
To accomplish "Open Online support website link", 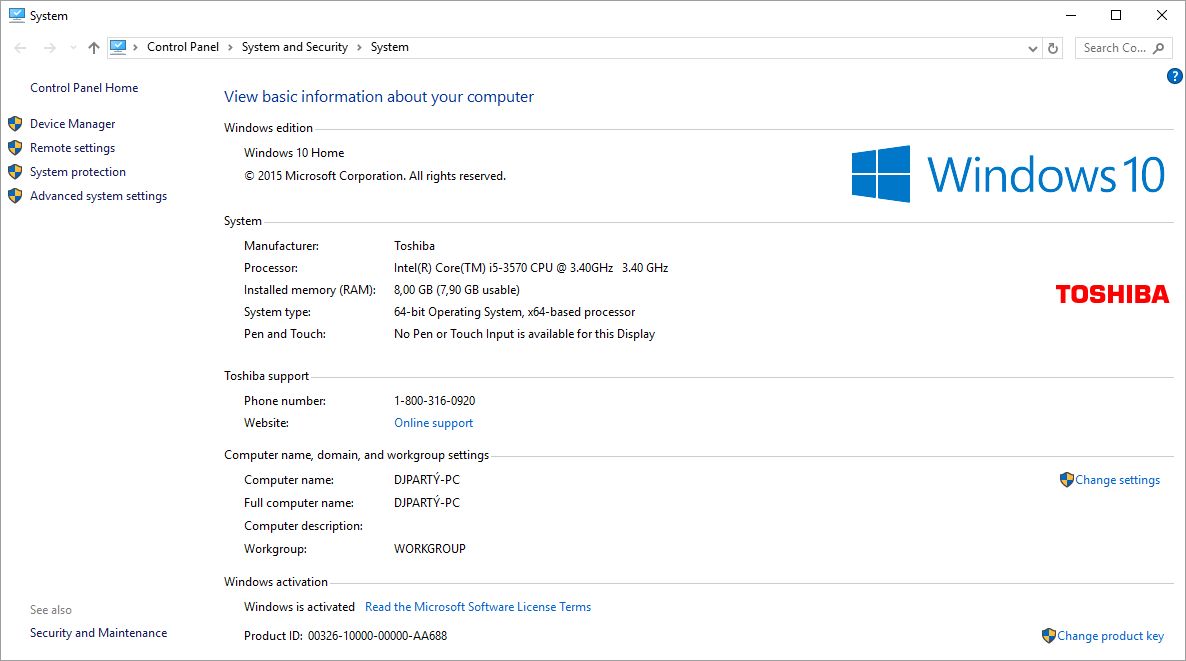I will coord(433,423).
